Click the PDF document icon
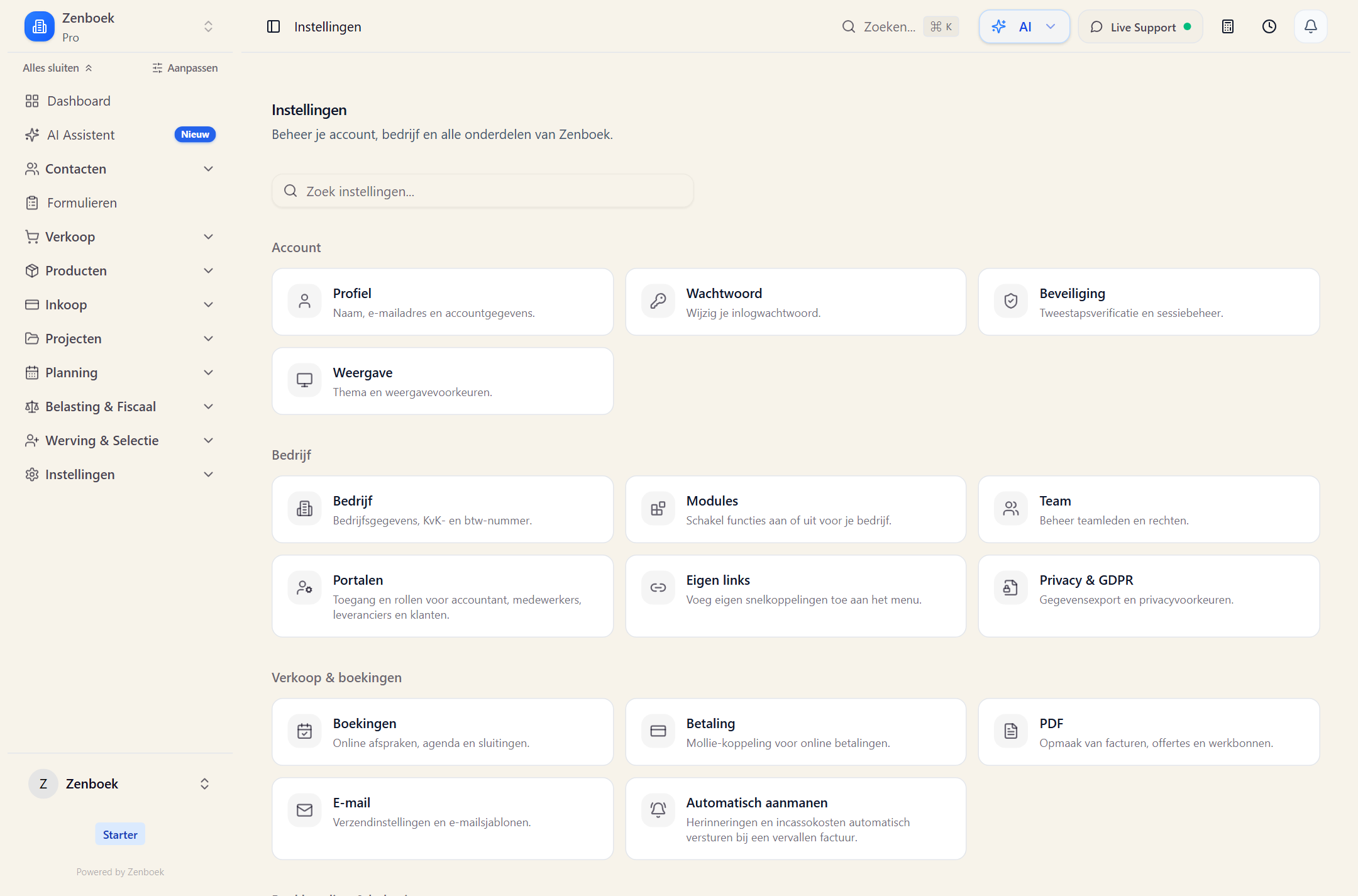Screen dimensions: 1358x896 (x=1011, y=731)
